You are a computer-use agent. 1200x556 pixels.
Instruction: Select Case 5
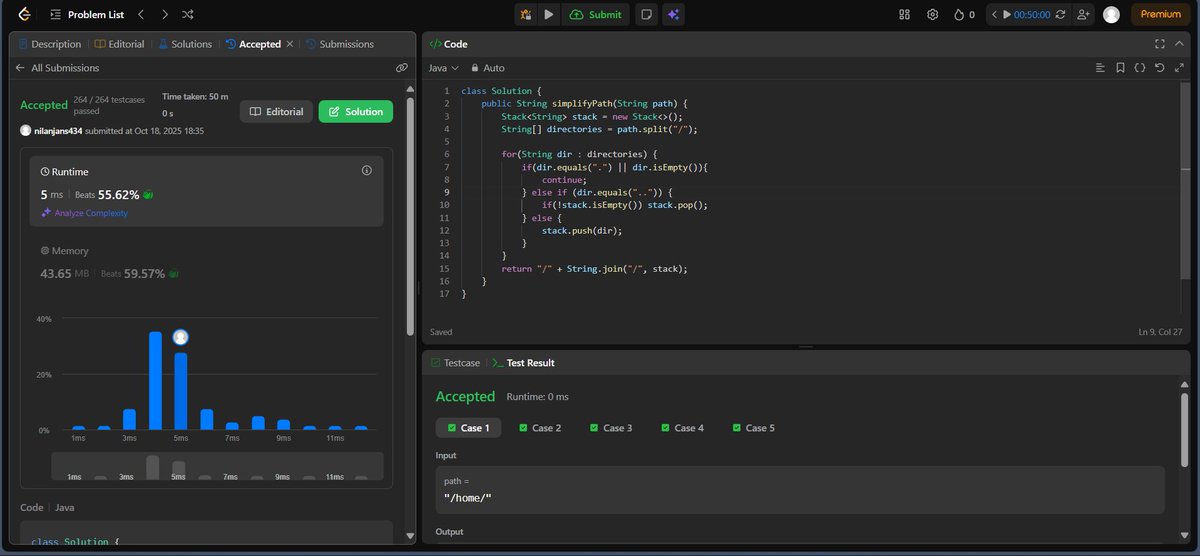[754, 428]
